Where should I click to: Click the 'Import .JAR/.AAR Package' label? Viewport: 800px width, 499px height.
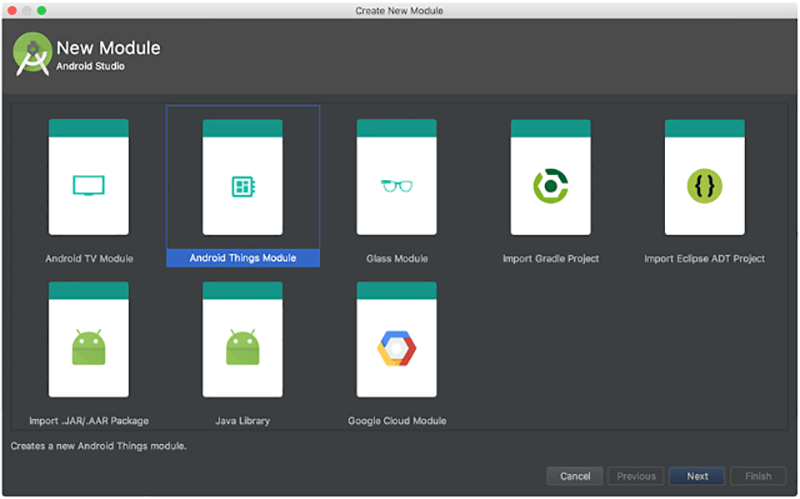coord(89,421)
